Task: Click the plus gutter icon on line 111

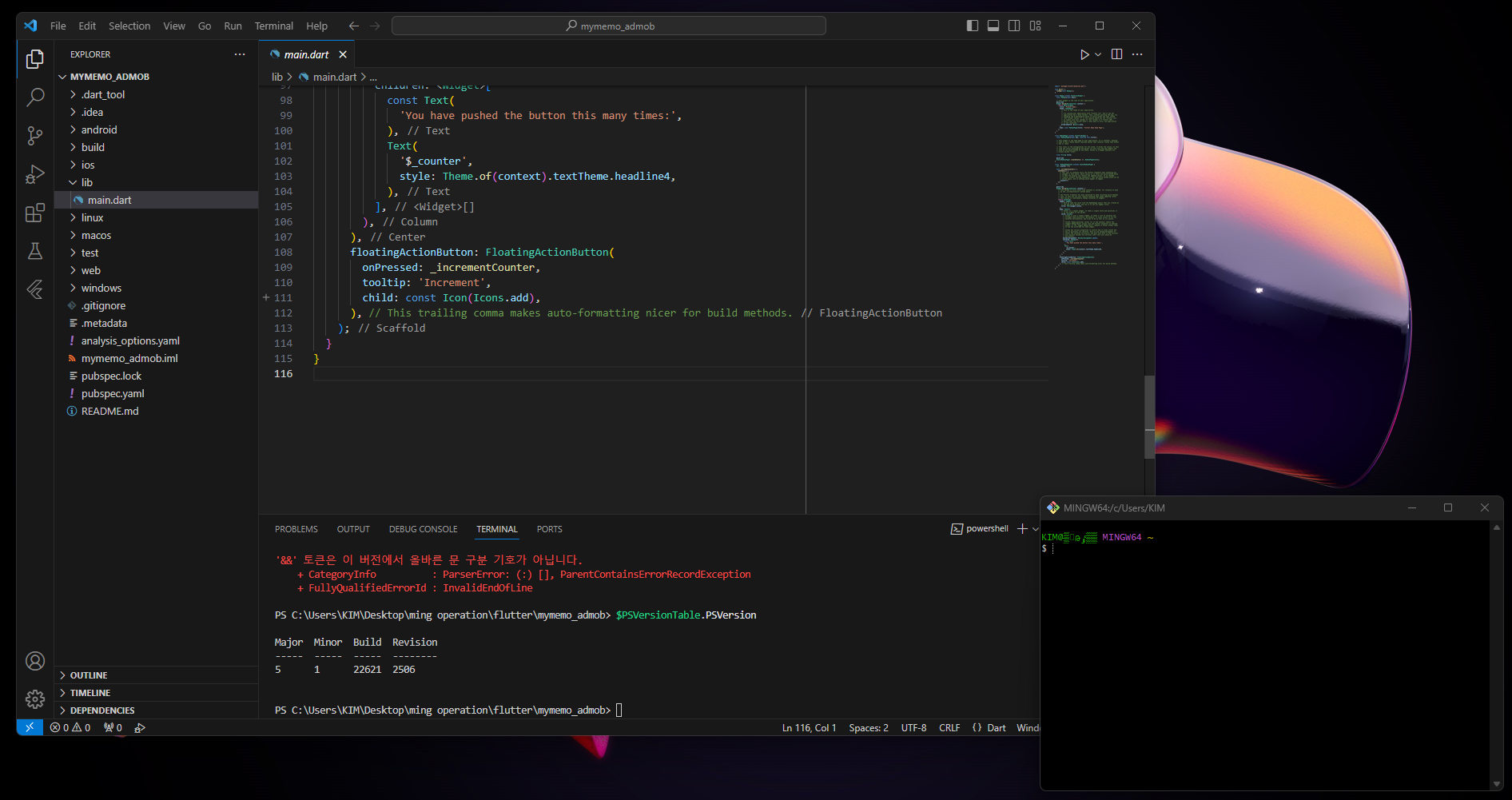Action: click(x=266, y=297)
